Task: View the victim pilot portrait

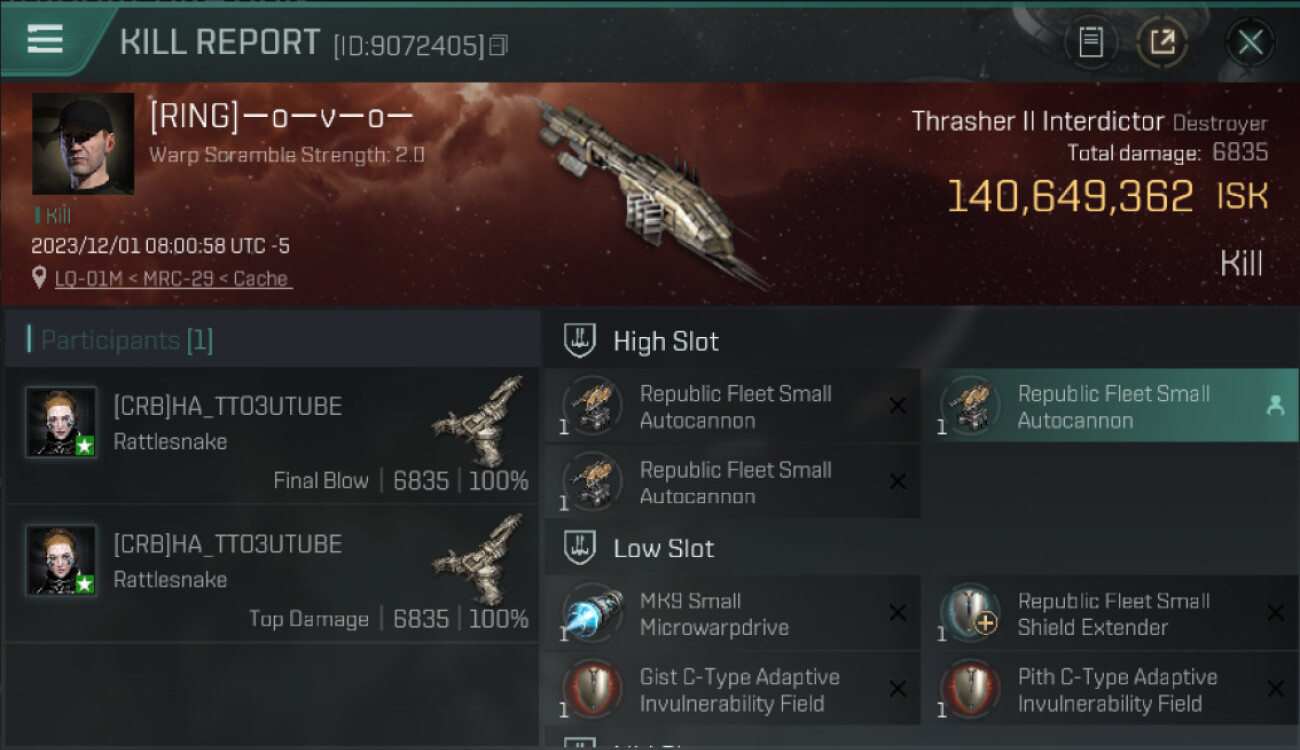Action: [x=83, y=144]
